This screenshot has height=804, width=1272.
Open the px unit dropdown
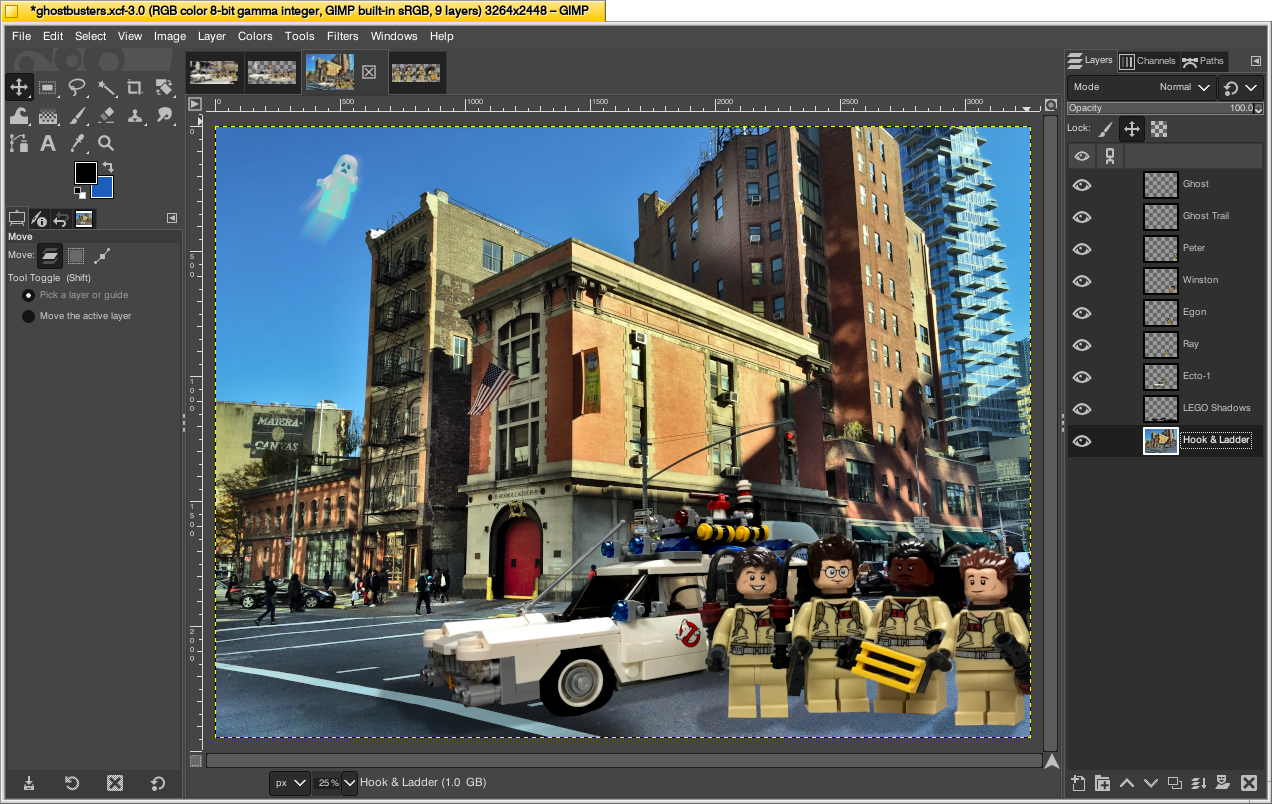pos(288,782)
